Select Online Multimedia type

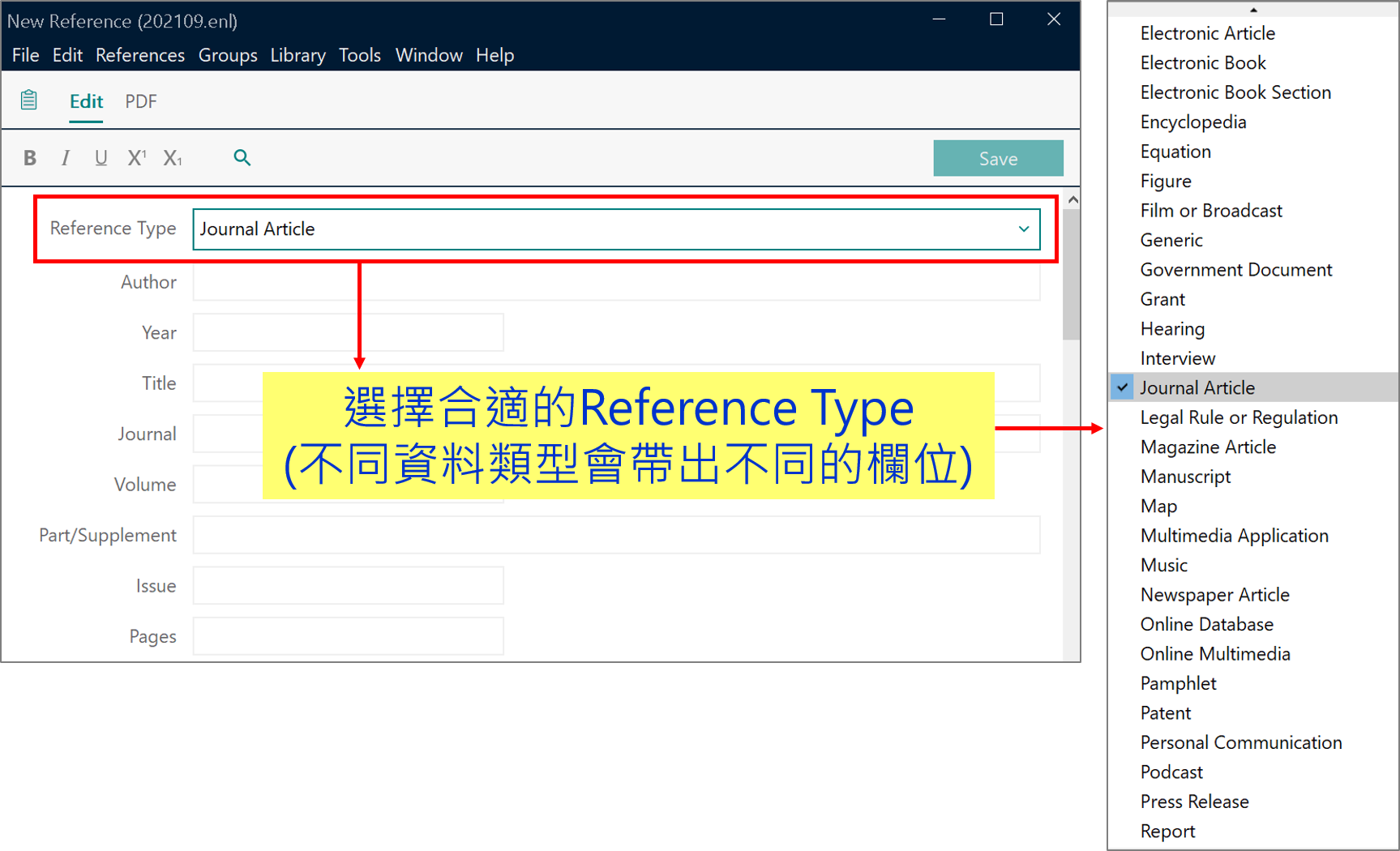pyautogui.click(x=1215, y=654)
